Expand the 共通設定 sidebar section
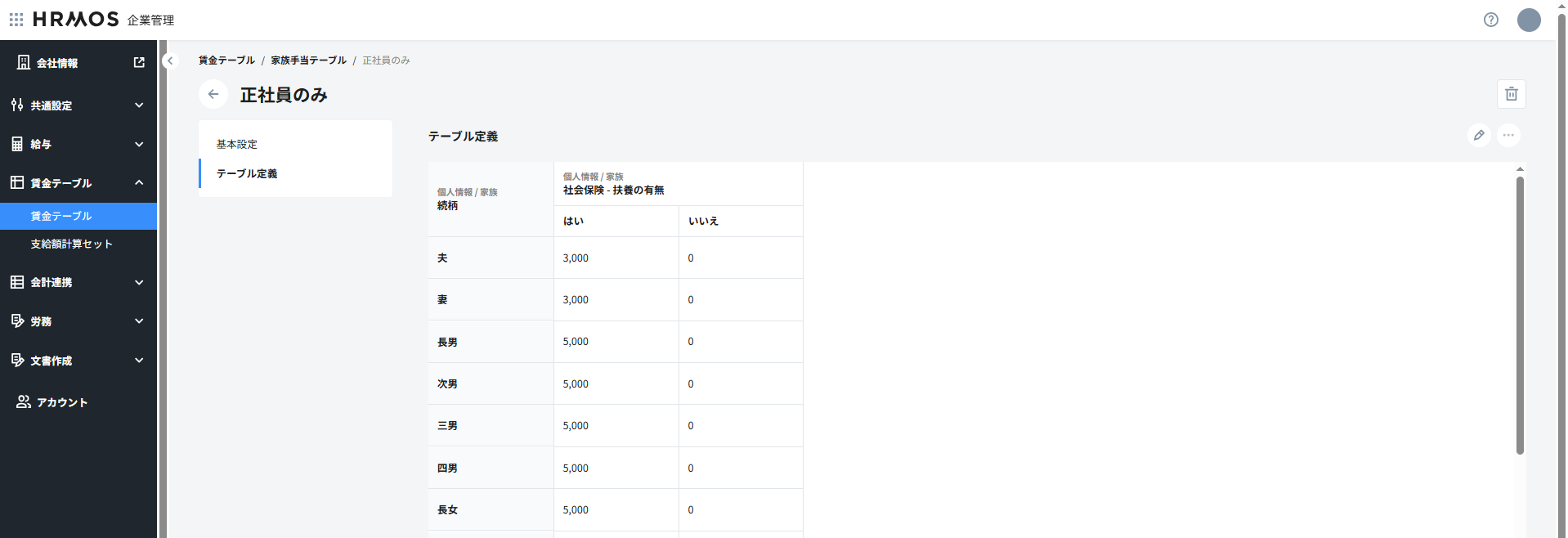 (78, 105)
